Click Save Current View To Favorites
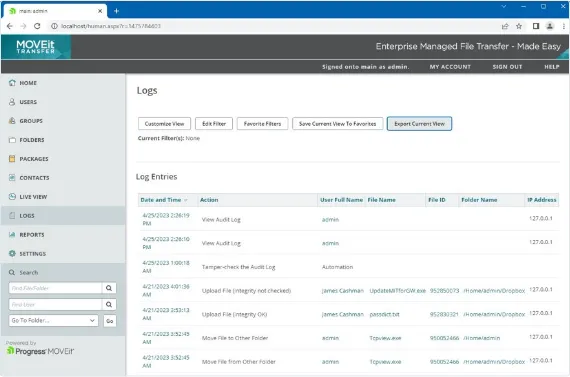The image size is (570, 377). tap(337, 124)
